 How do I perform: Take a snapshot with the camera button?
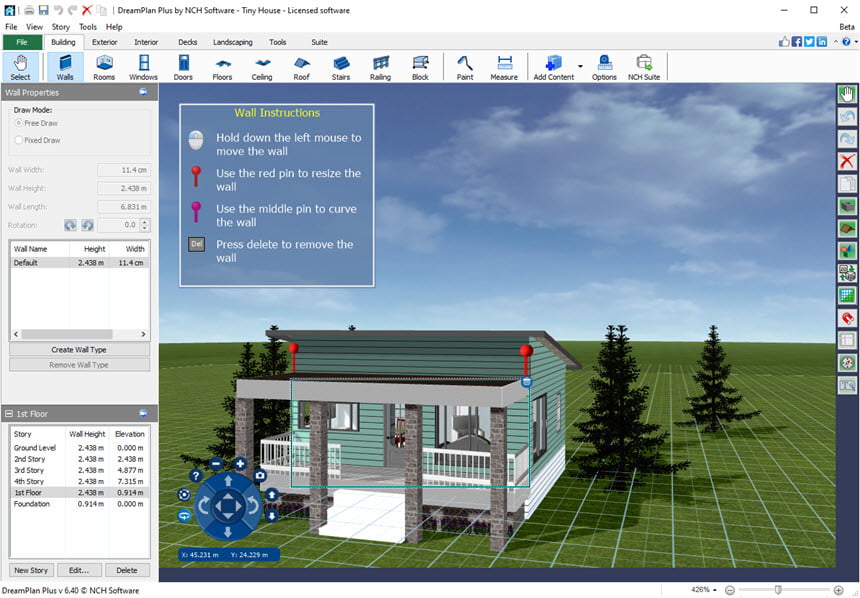(x=260, y=475)
